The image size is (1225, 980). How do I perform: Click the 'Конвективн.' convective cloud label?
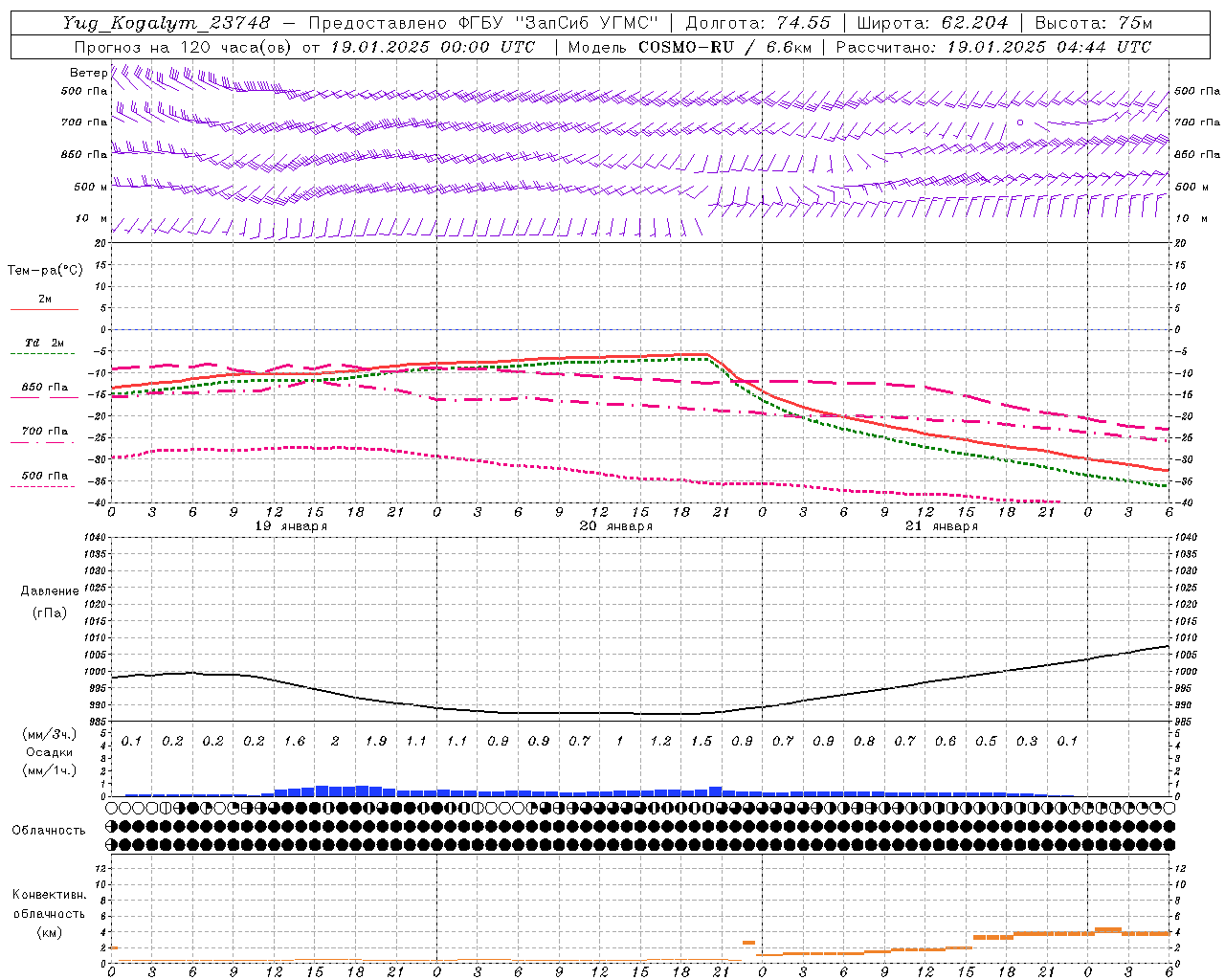click(x=49, y=895)
